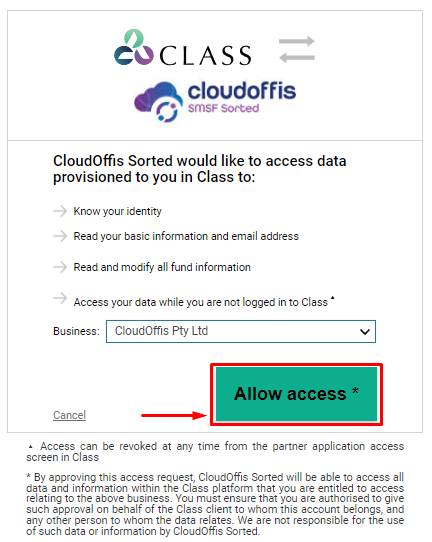Click the Know your identity permission text
The image size is (432, 542).
(118, 211)
